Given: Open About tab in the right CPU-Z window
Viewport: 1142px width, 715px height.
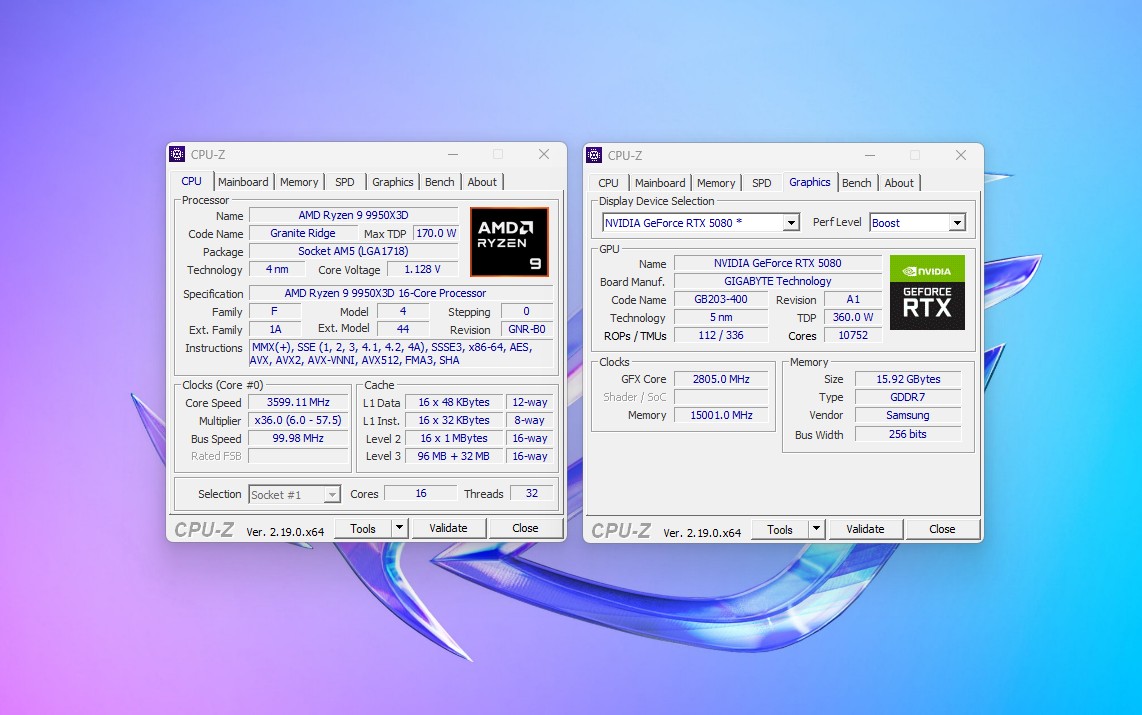Looking at the screenshot, I should [899, 183].
